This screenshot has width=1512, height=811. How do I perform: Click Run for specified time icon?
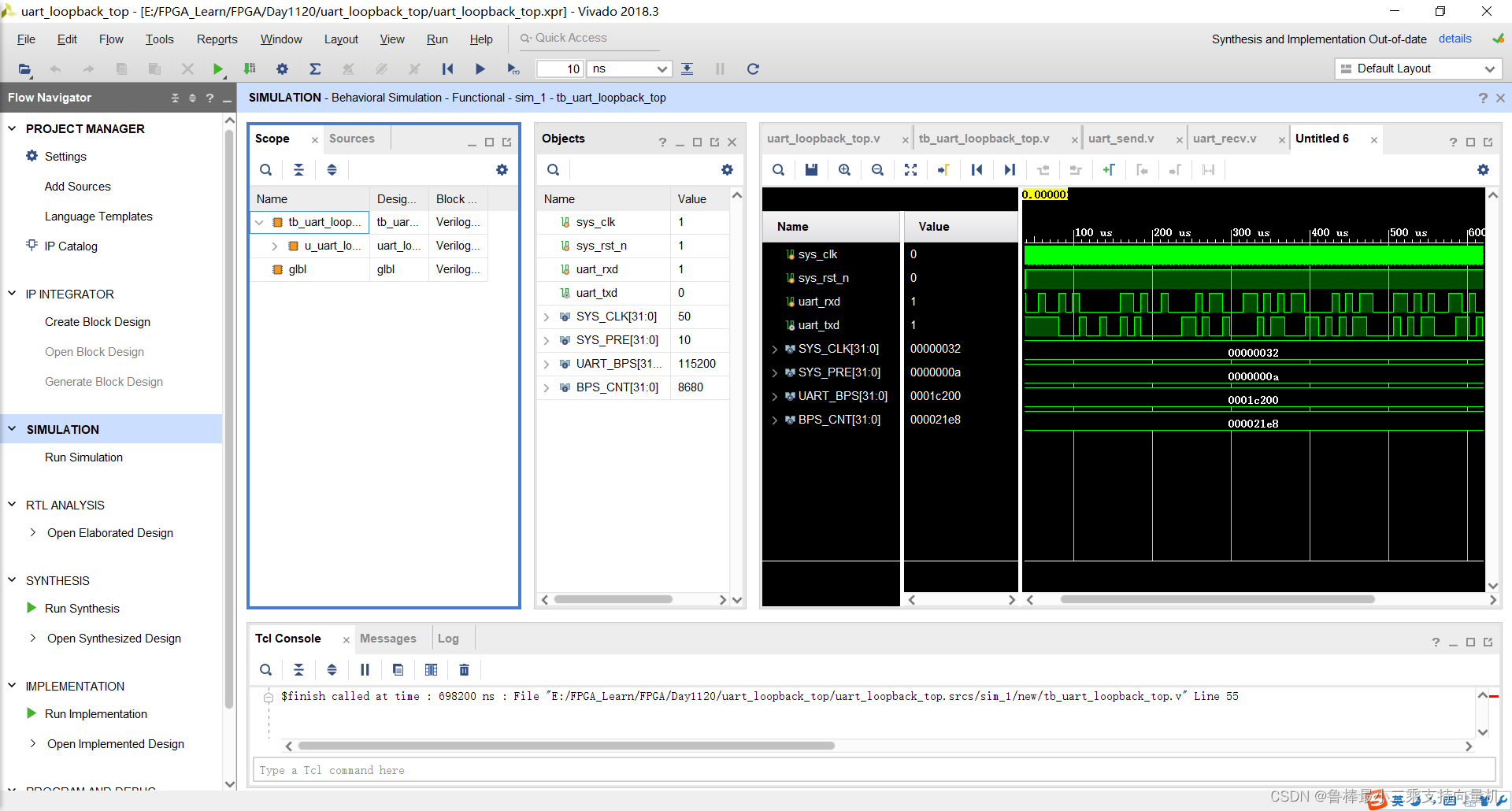click(513, 69)
